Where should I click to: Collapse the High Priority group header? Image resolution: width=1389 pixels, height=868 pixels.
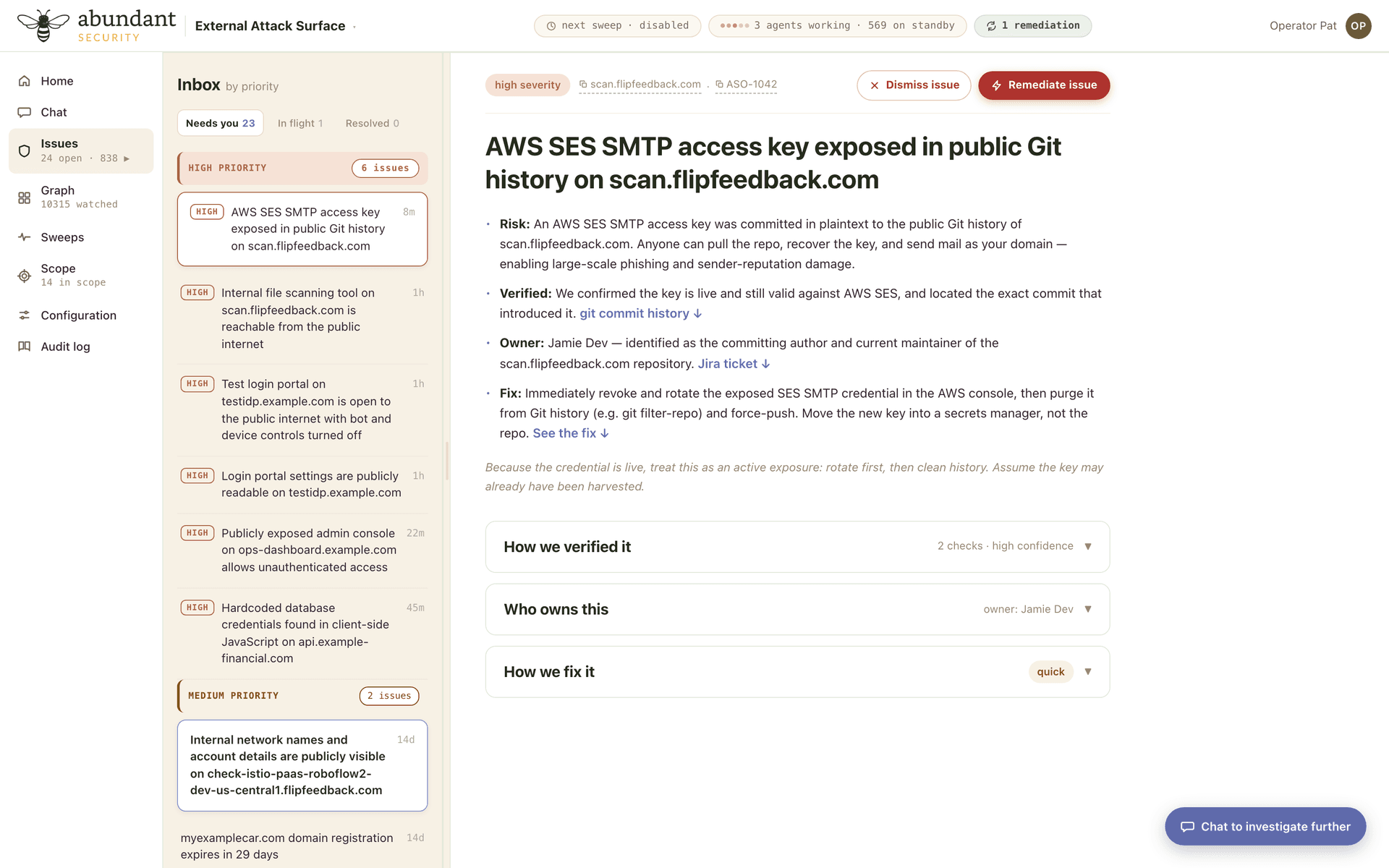(302, 168)
